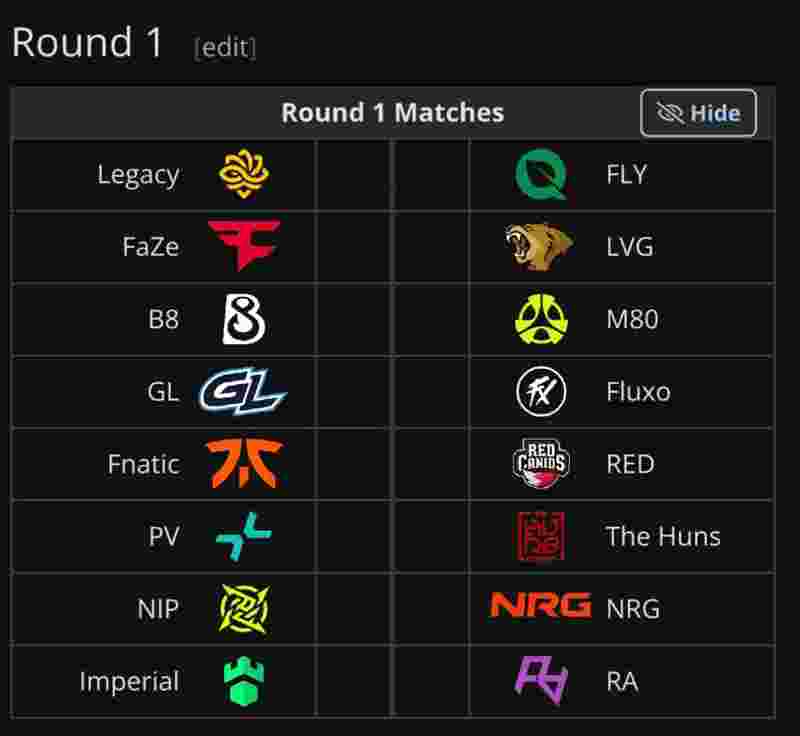Image resolution: width=800 pixels, height=736 pixels.
Task: Click the B8 team logo
Action: [x=244, y=320]
